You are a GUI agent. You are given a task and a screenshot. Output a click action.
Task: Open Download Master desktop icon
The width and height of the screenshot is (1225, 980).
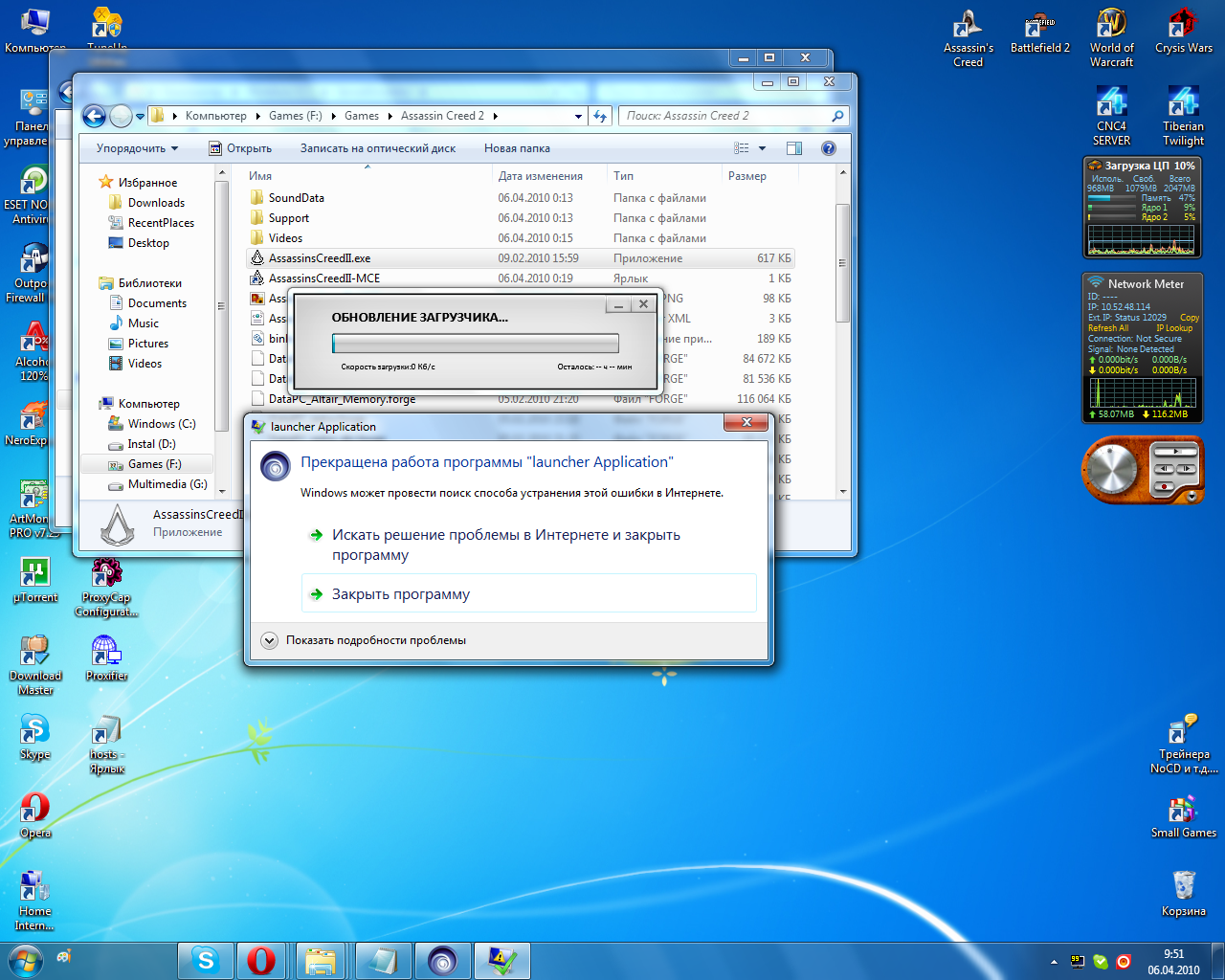coord(35,665)
